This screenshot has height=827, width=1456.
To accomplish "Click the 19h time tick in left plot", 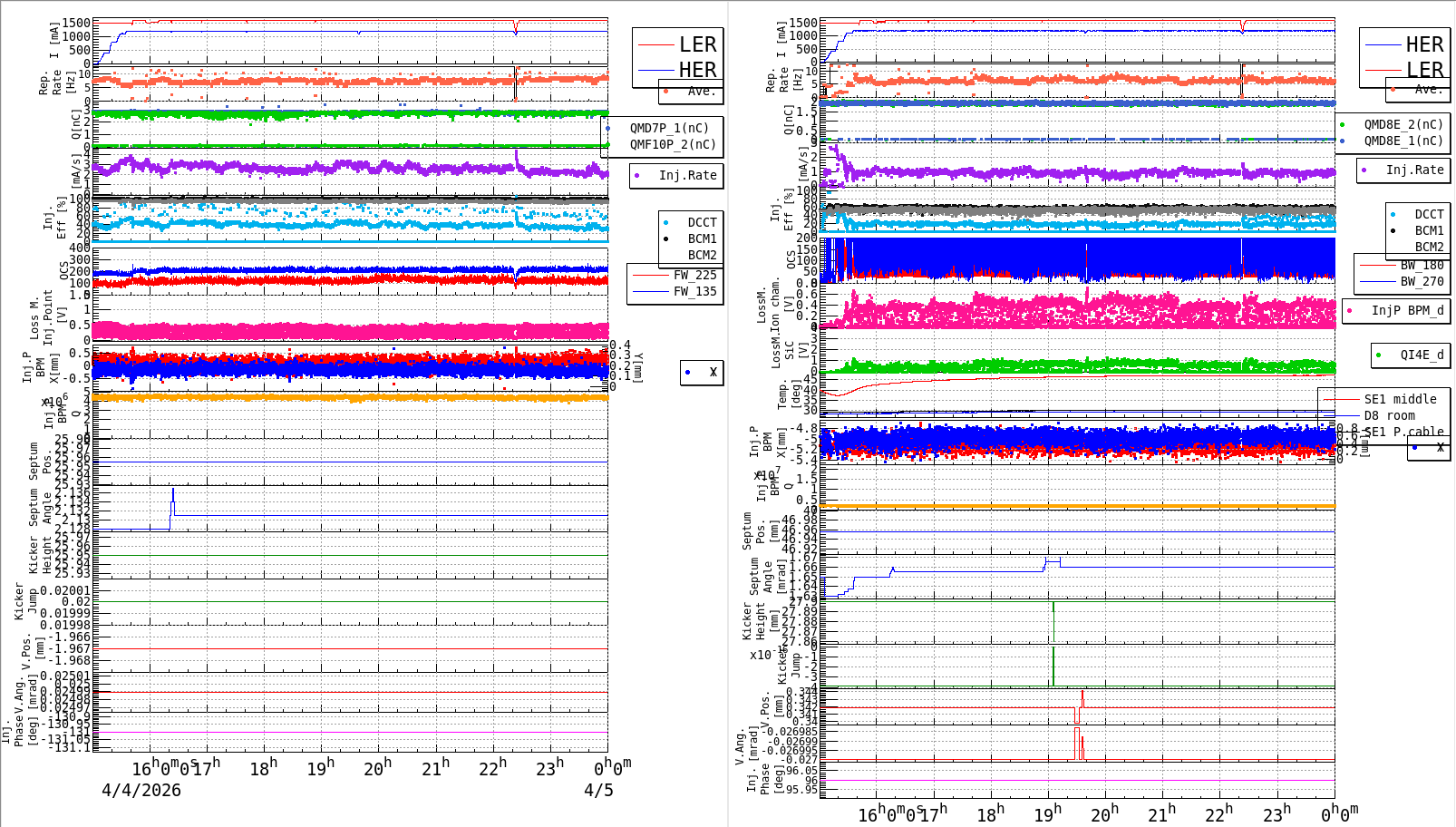I will [321, 768].
